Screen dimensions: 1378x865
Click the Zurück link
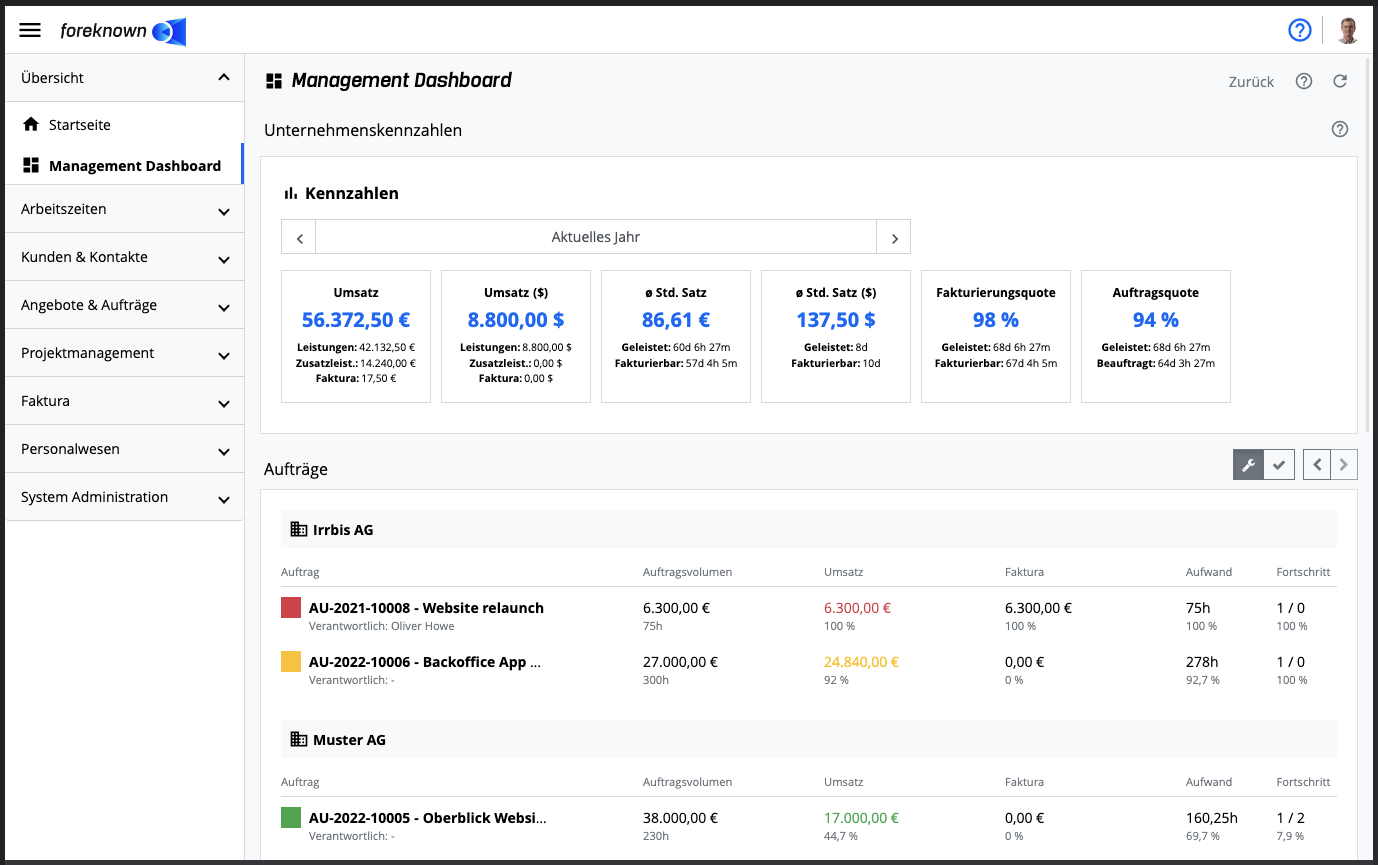coord(1251,82)
